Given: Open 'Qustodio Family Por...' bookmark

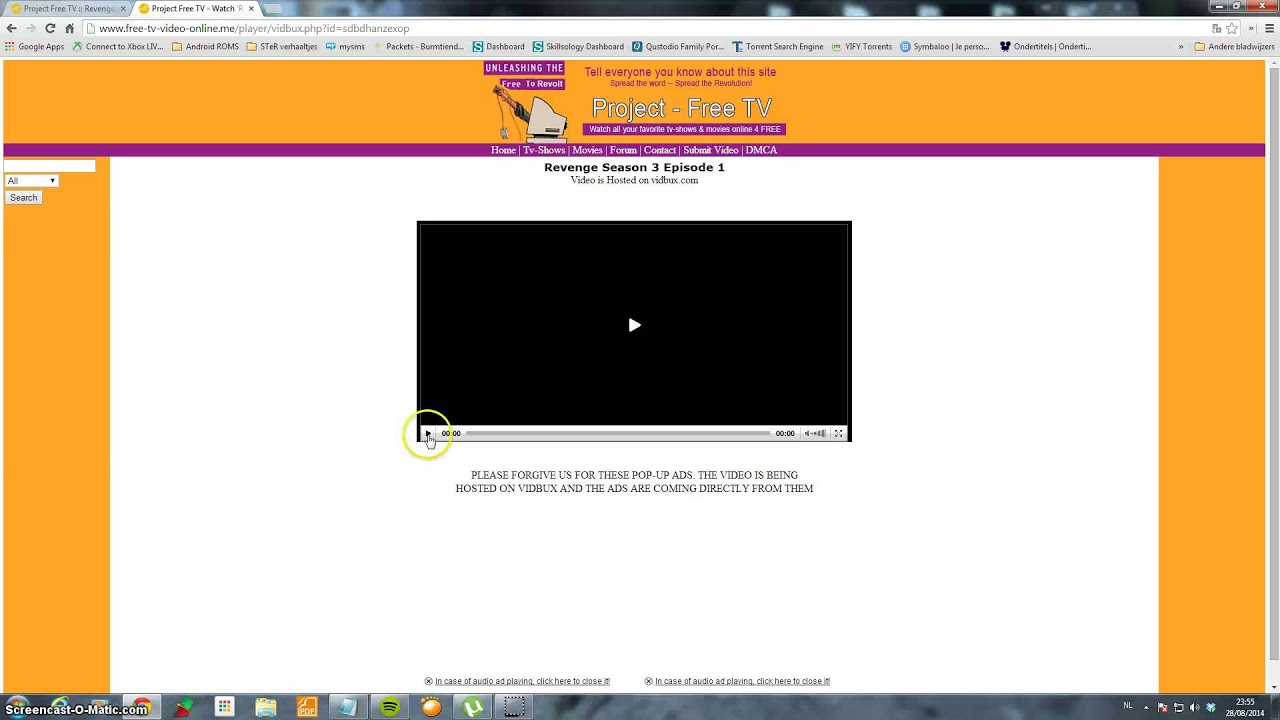Looking at the screenshot, I should 678,46.
